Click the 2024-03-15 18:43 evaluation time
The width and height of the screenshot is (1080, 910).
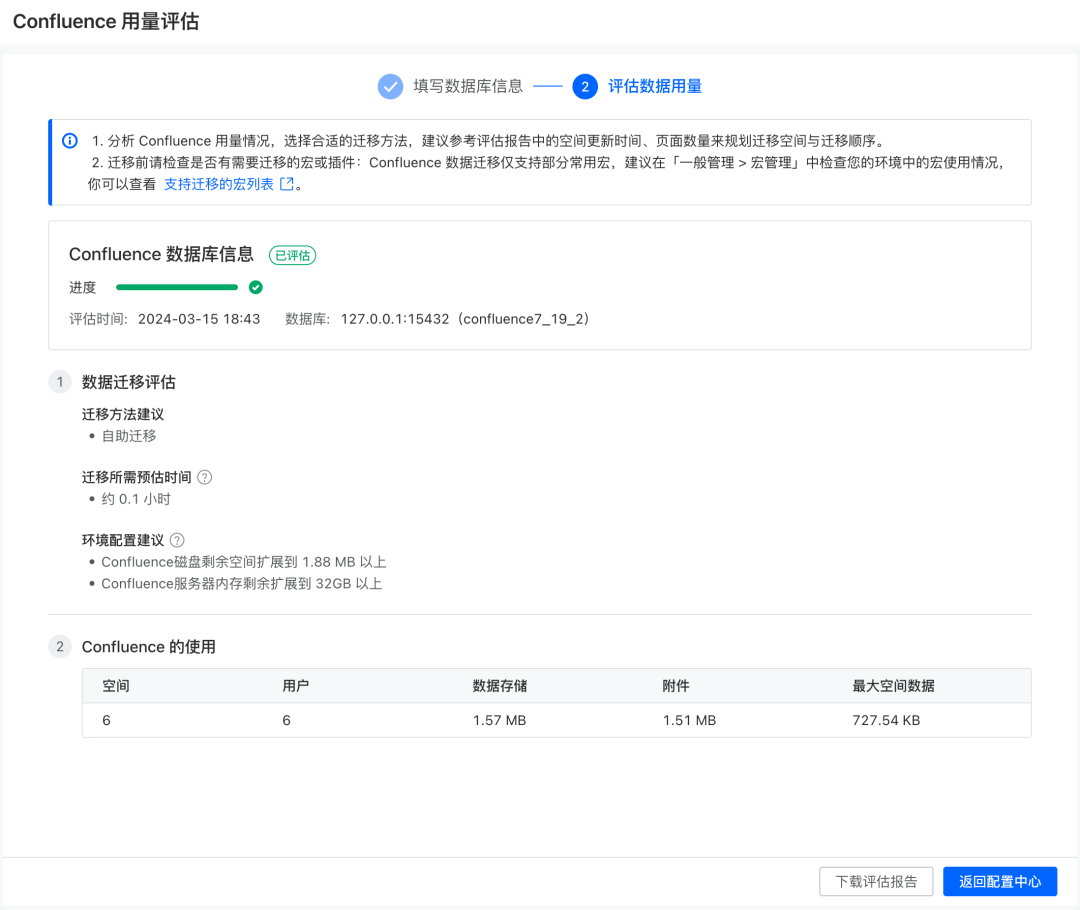pyautogui.click(x=199, y=319)
